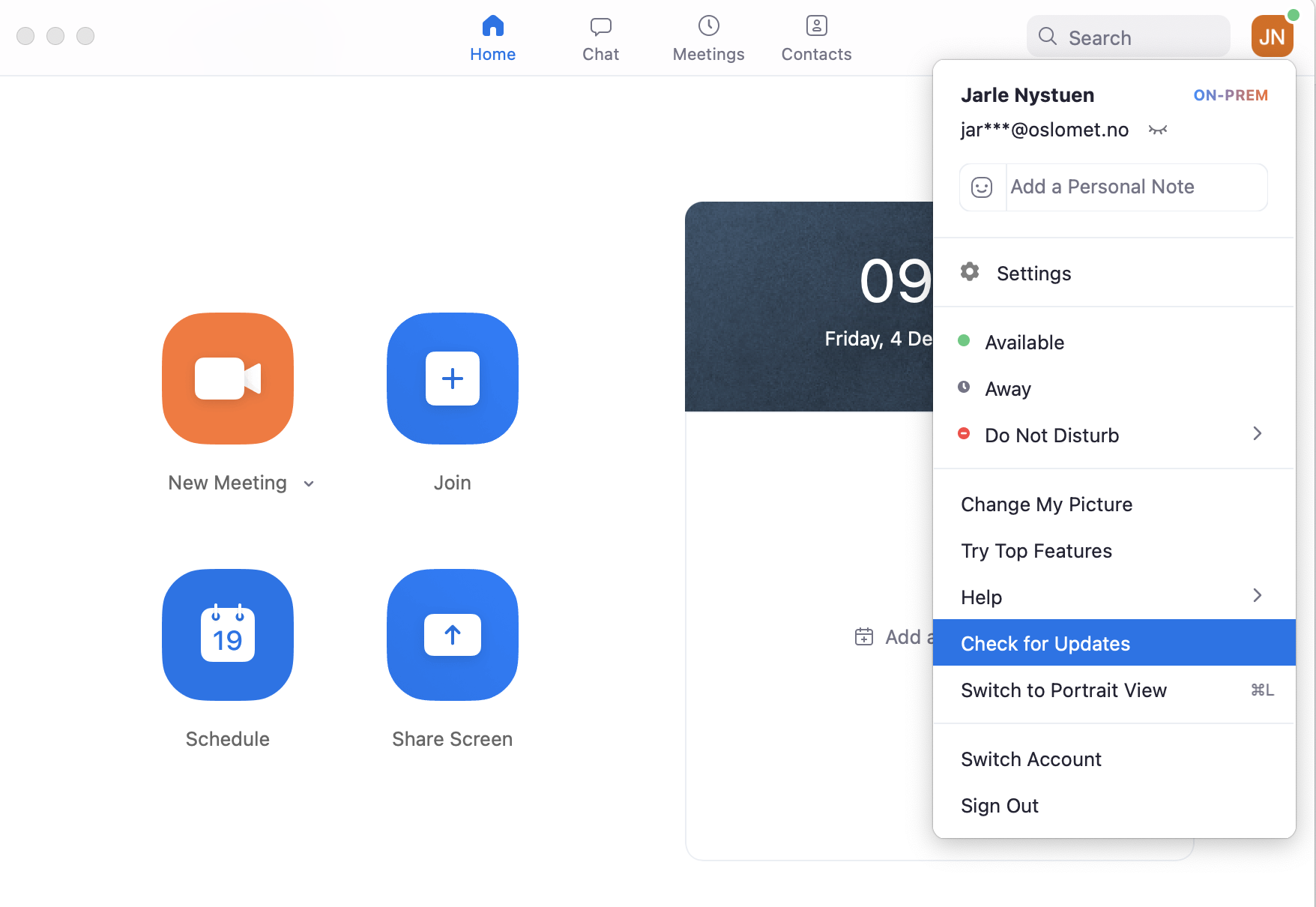Click the clock banner image

point(809,307)
